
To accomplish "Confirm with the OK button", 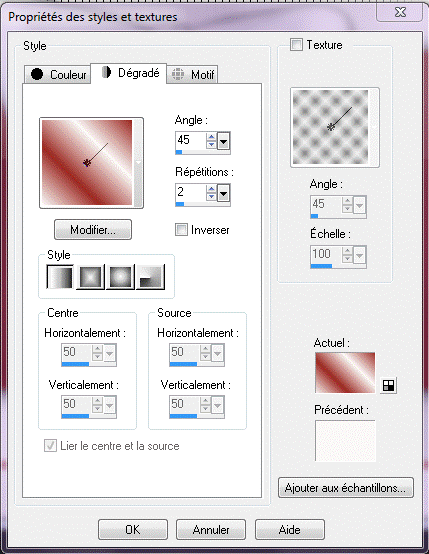I will click(133, 529).
